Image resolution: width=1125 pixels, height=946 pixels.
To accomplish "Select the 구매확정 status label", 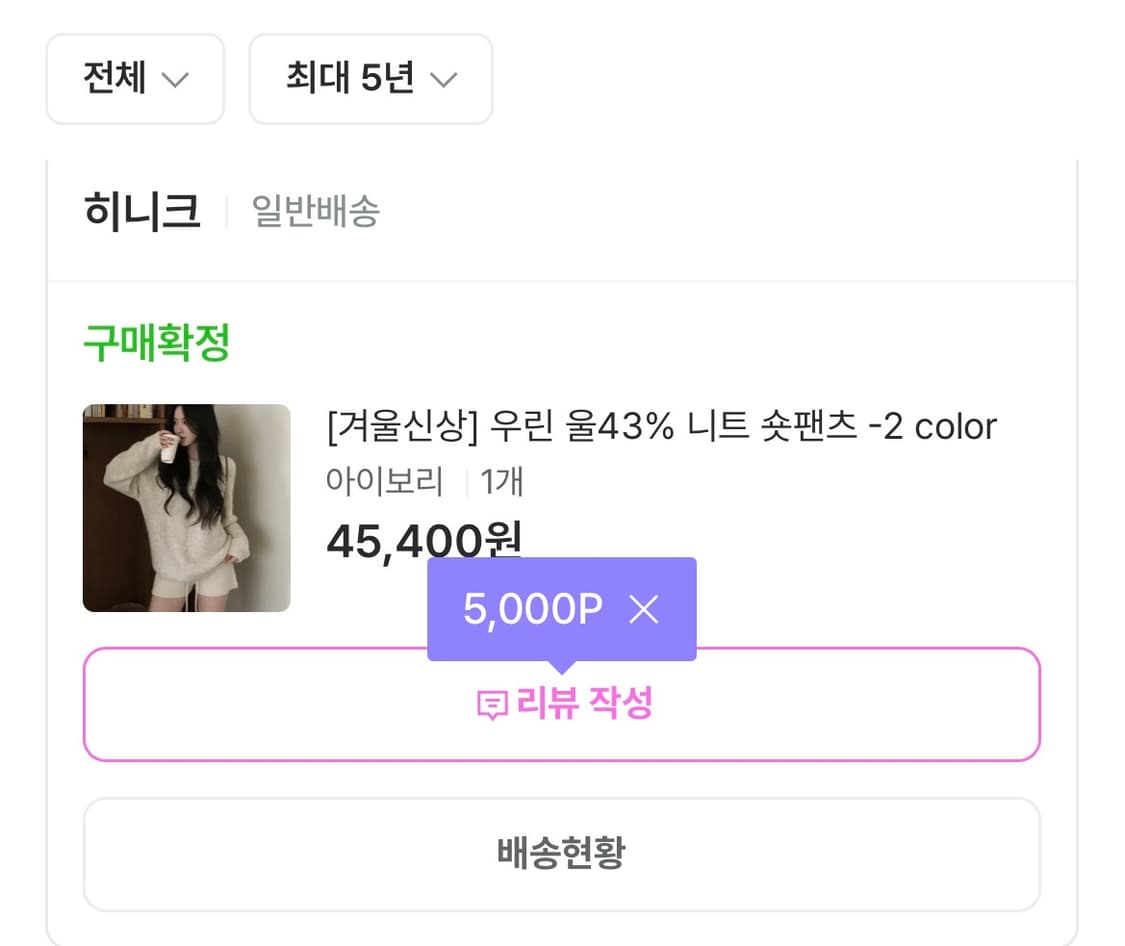I will pos(155,343).
